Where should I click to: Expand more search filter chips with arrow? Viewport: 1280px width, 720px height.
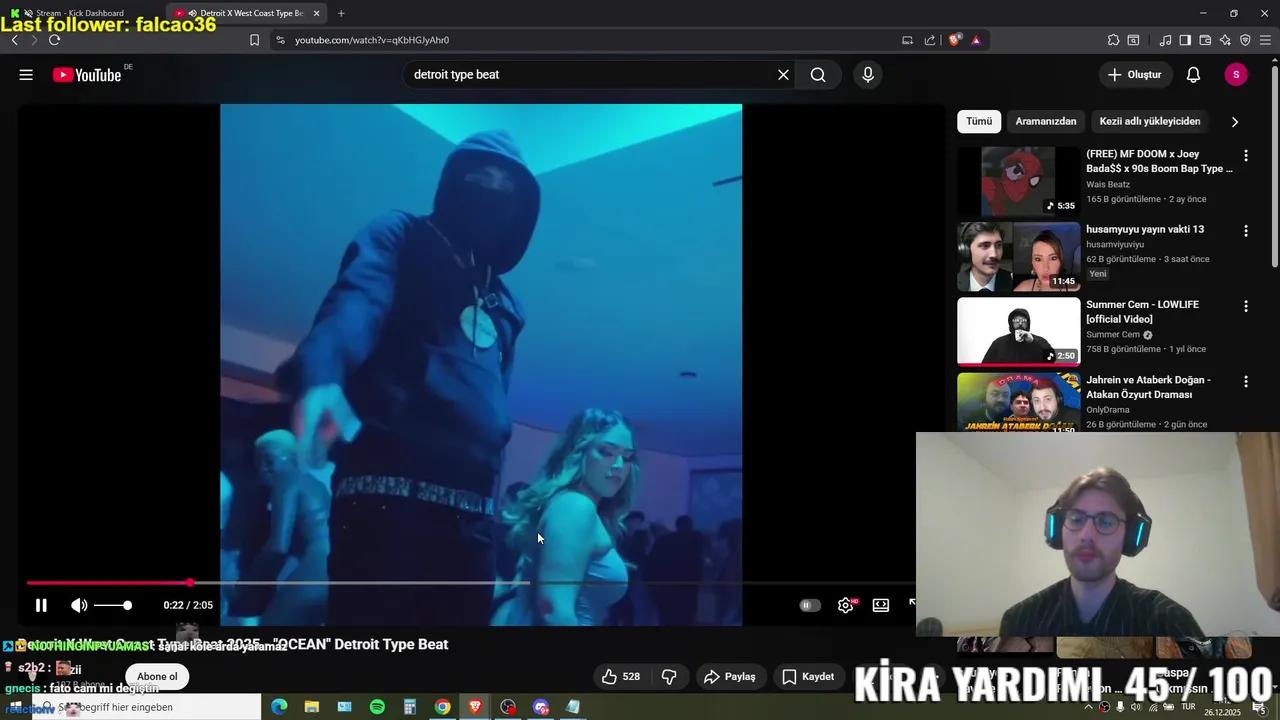coord(1235,121)
